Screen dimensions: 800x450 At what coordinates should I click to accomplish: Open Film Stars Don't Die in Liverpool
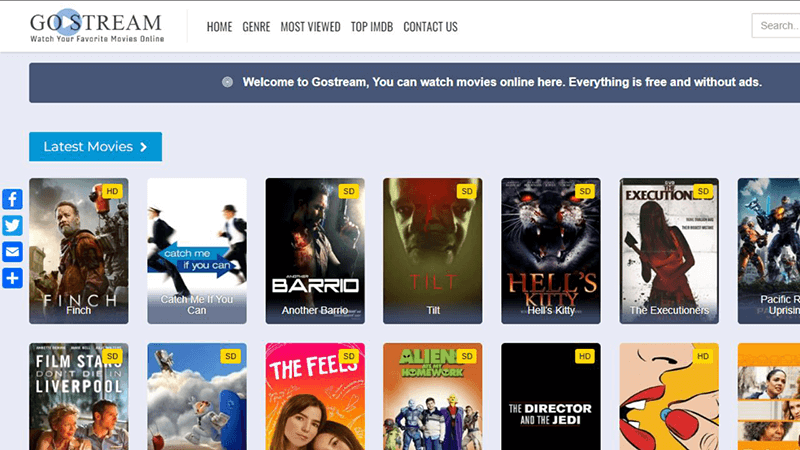[79, 396]
